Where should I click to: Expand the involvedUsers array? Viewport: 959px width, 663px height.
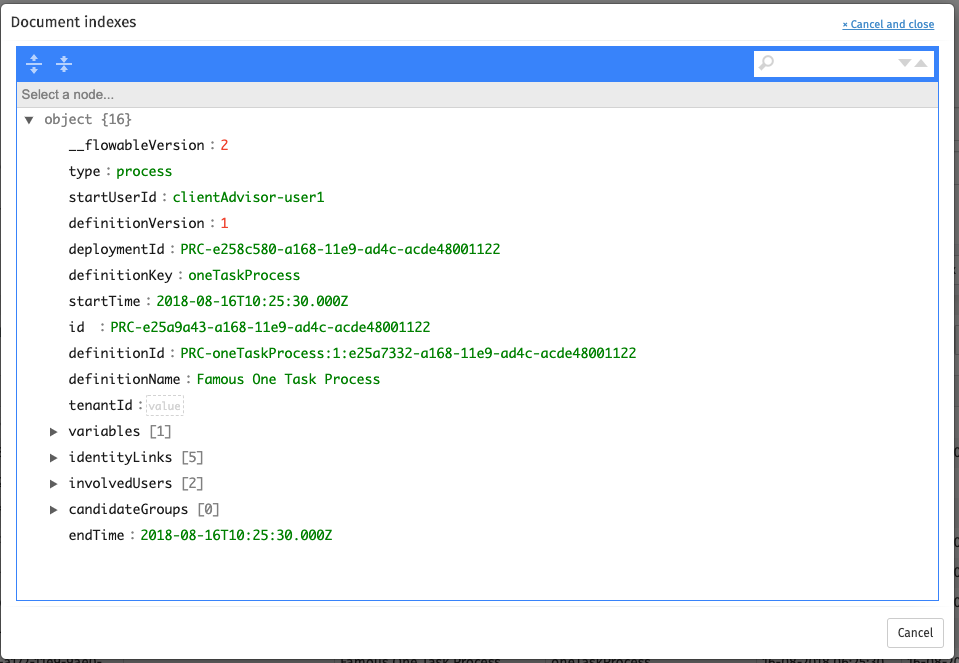(x=54, y=484)
